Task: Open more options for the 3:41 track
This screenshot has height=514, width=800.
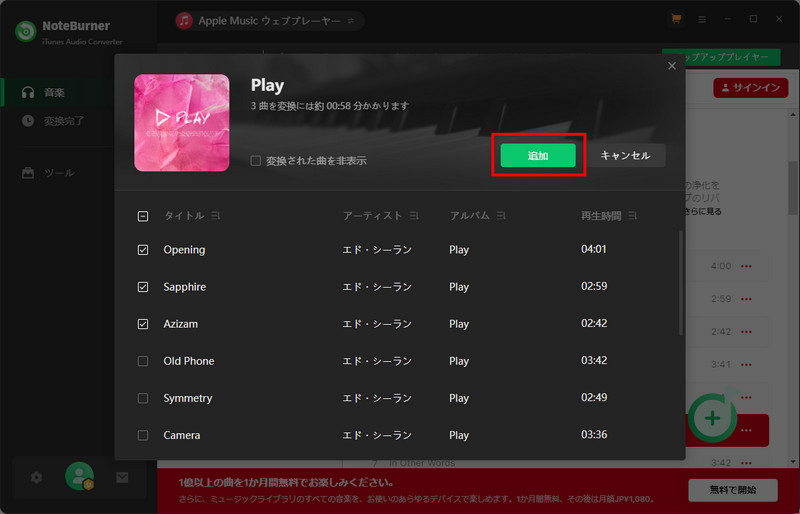Action: (746, 364)
